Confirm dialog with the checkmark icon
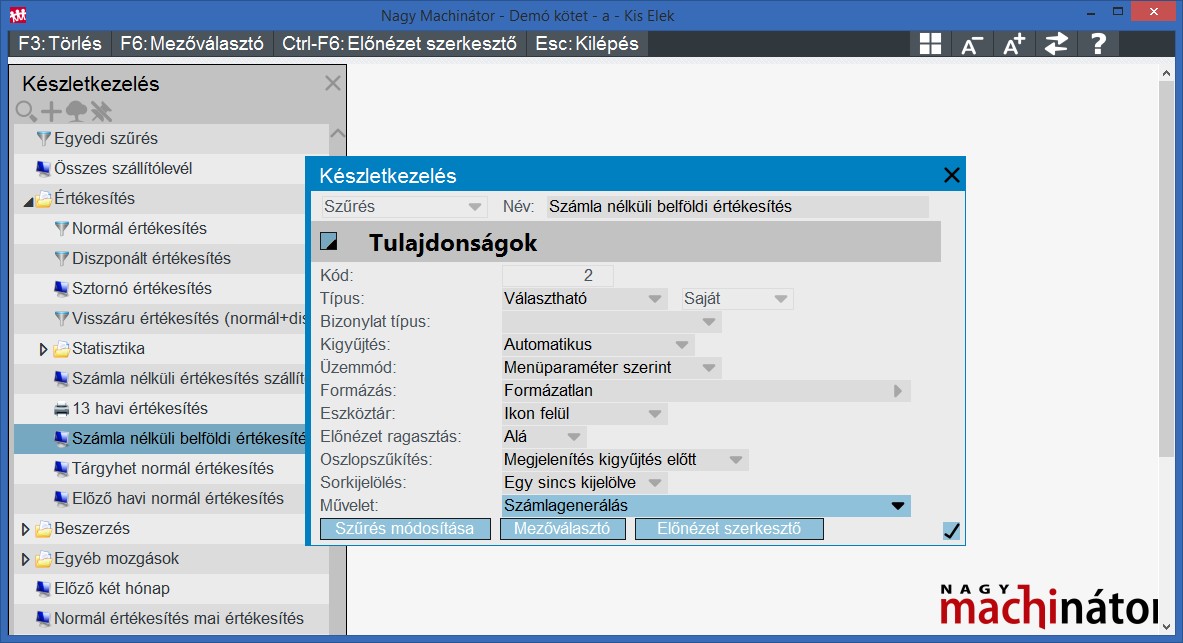Viewport: 1183px width, 643px height. 951,531
